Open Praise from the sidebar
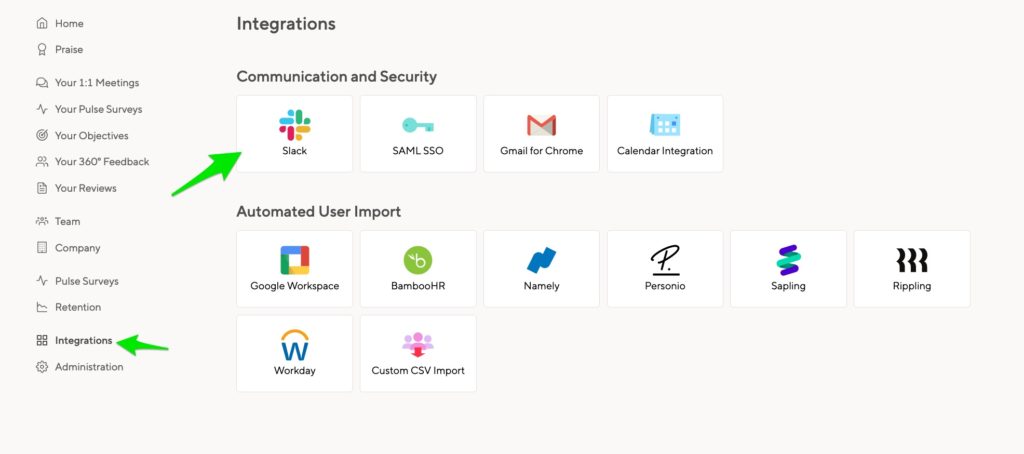Screen dimensions: 1024x454 [x=69, y=50]
